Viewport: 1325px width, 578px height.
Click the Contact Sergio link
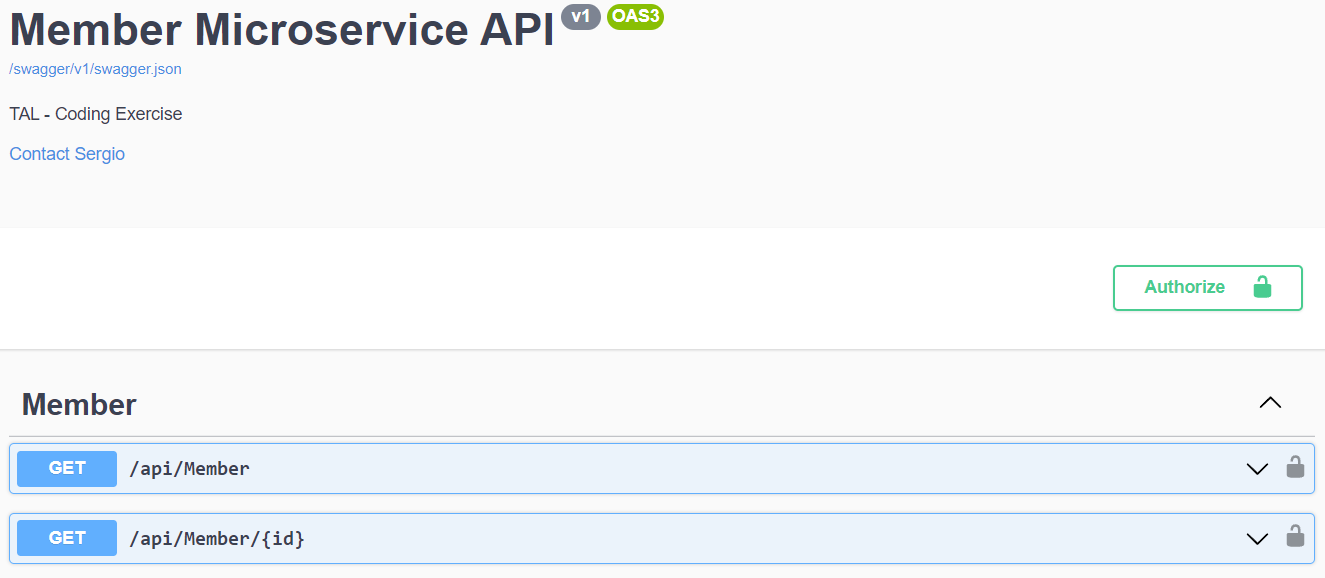point(66,153)
